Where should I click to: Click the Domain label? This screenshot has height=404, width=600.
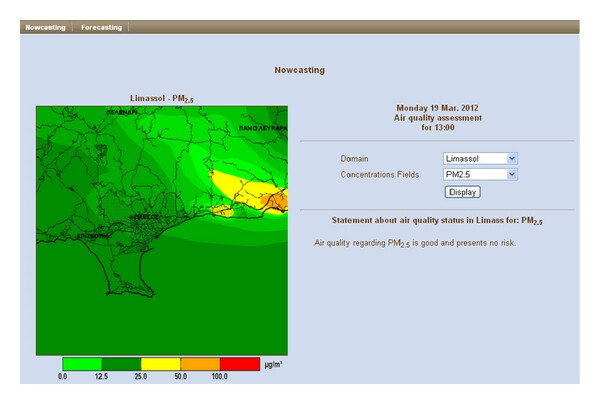coord(354,158)
